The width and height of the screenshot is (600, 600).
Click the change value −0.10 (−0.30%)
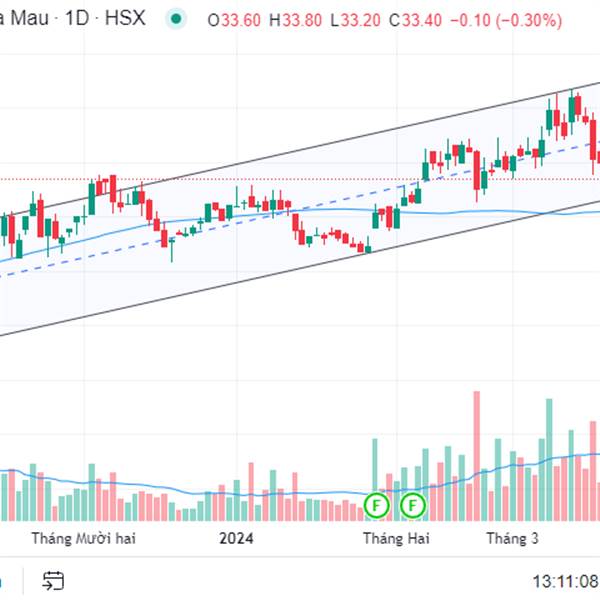[x=506, y=20]
